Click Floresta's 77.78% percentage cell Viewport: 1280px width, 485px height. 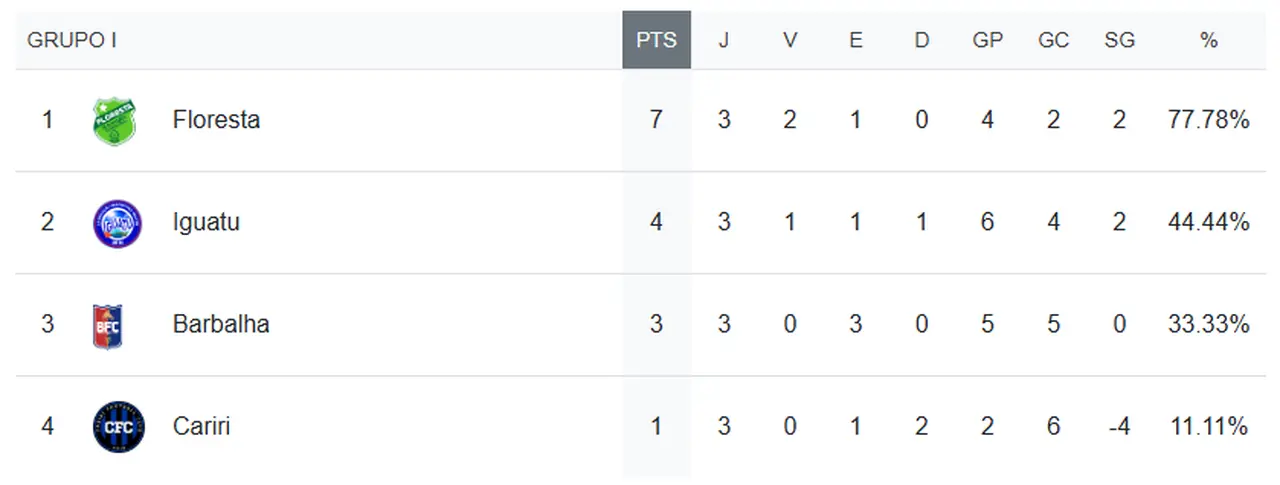point(1209,120)
